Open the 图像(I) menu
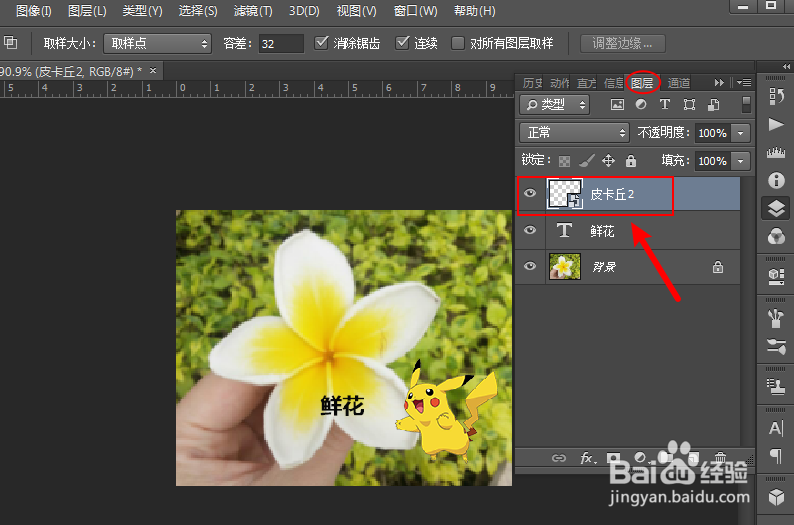Screen dimensions: 794x525 point(33,11)
